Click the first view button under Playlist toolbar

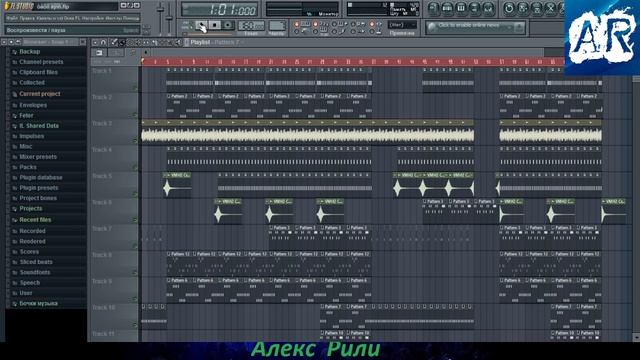click(99, 53)
